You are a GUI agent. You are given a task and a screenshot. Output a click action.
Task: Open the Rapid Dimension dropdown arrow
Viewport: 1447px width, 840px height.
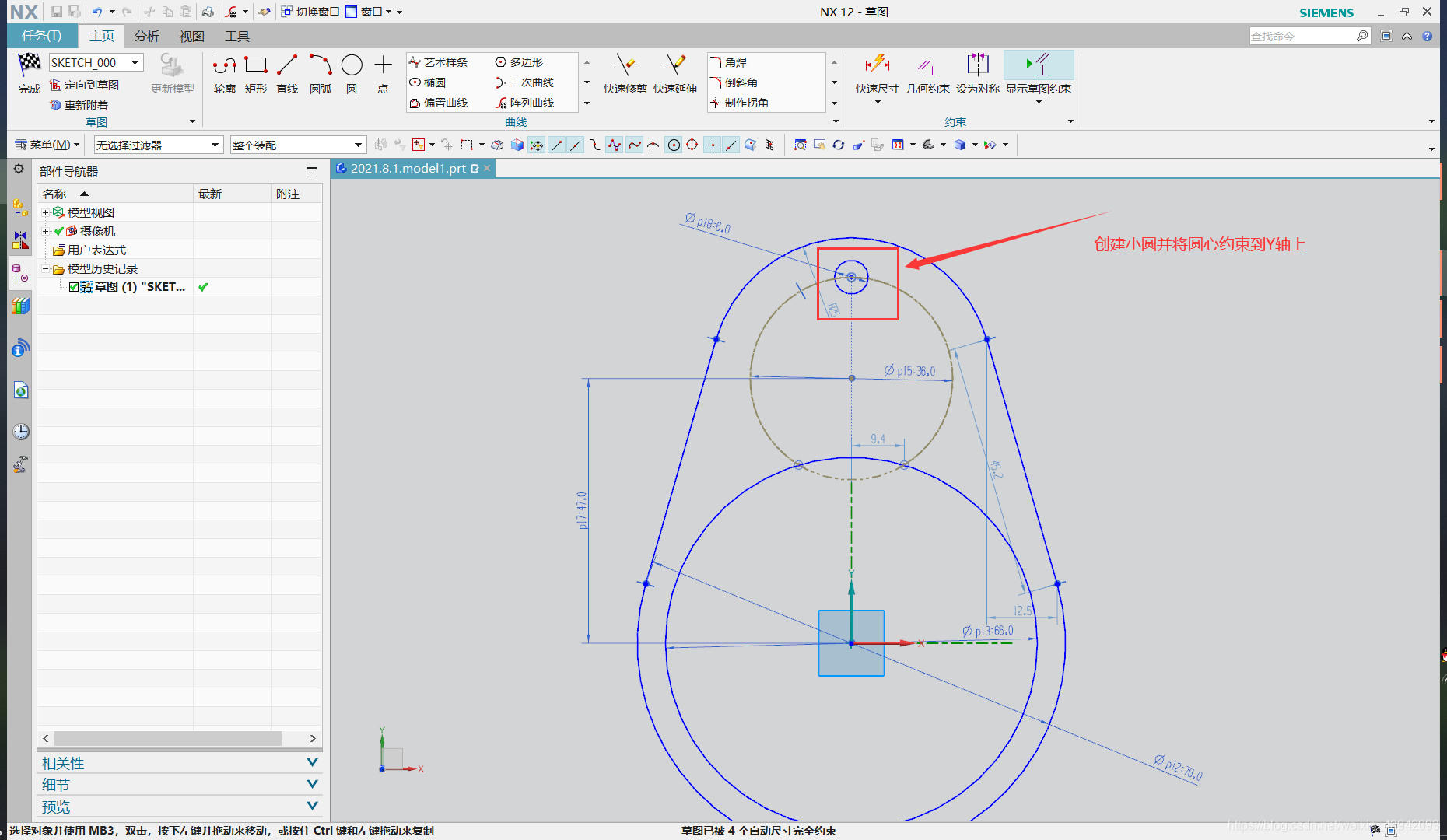pyautogui.click(x=878, y=102)
